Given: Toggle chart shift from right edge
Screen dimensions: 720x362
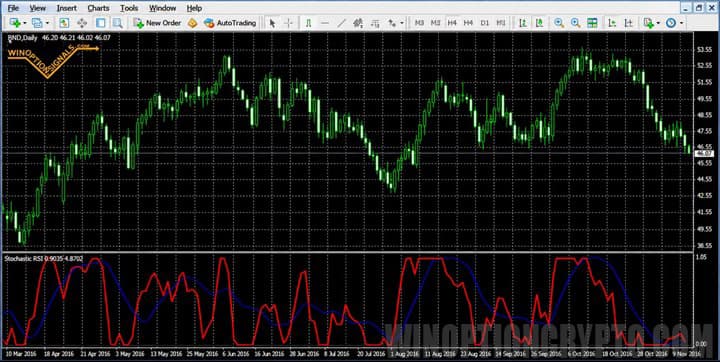Looking at the screenshot, I should pos(629,23).
